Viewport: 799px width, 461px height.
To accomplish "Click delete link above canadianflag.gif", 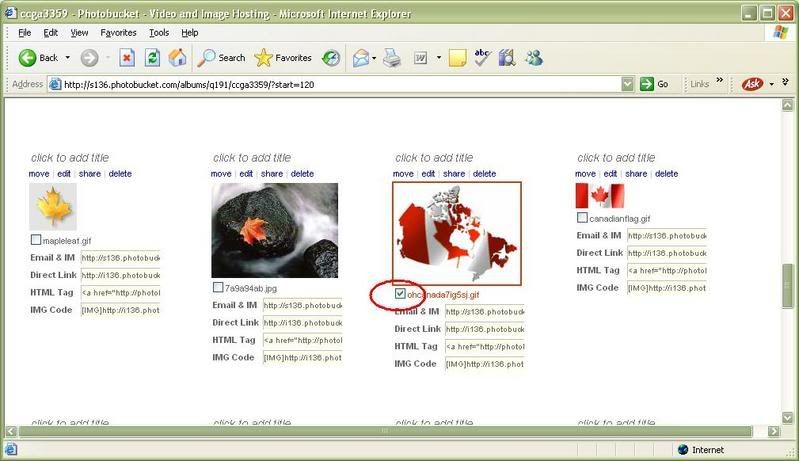I will (x=666, y=174).
